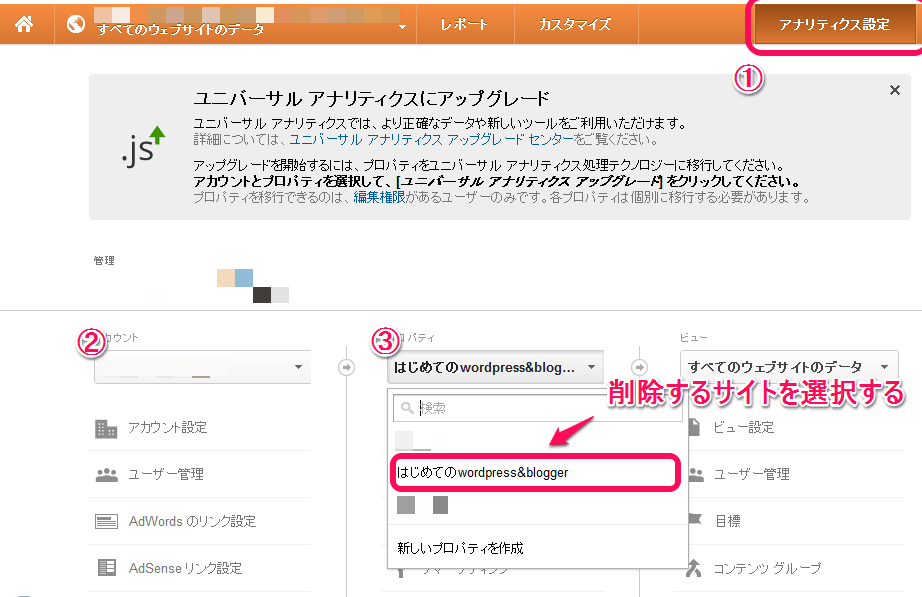Expand the account selector dropdown

[x=202, y=367]
